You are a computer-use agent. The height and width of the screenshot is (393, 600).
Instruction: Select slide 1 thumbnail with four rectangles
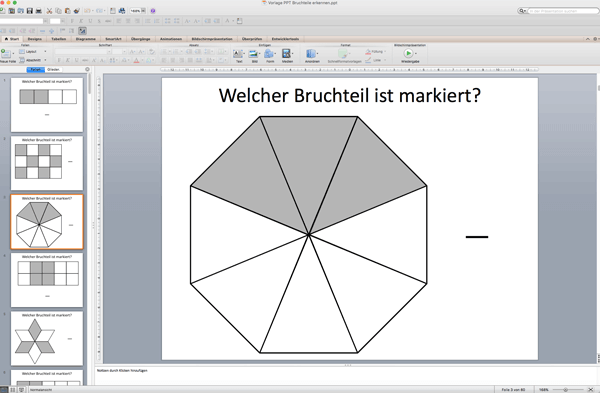(47, 105)
